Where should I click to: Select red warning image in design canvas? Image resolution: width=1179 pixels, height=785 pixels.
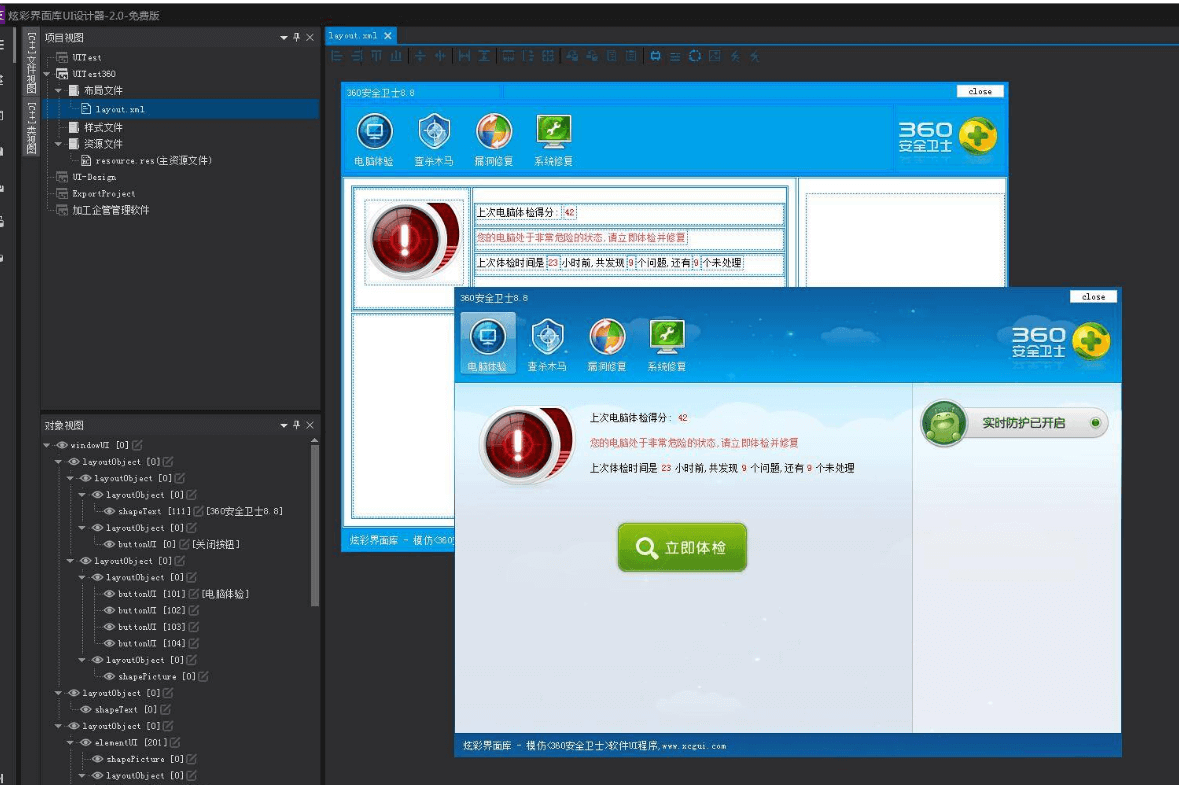click(x=413, y=241)
